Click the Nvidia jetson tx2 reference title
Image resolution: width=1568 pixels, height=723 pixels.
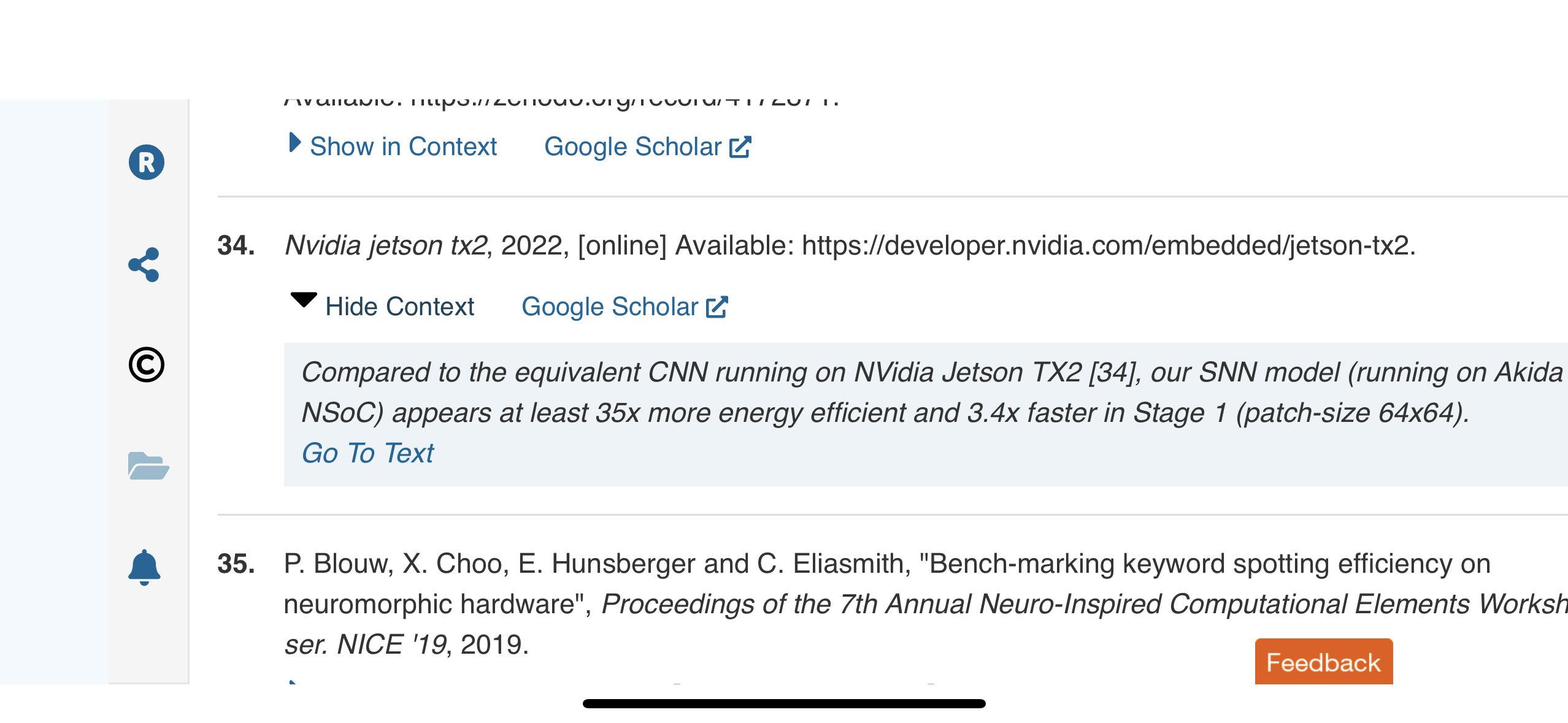386,245
